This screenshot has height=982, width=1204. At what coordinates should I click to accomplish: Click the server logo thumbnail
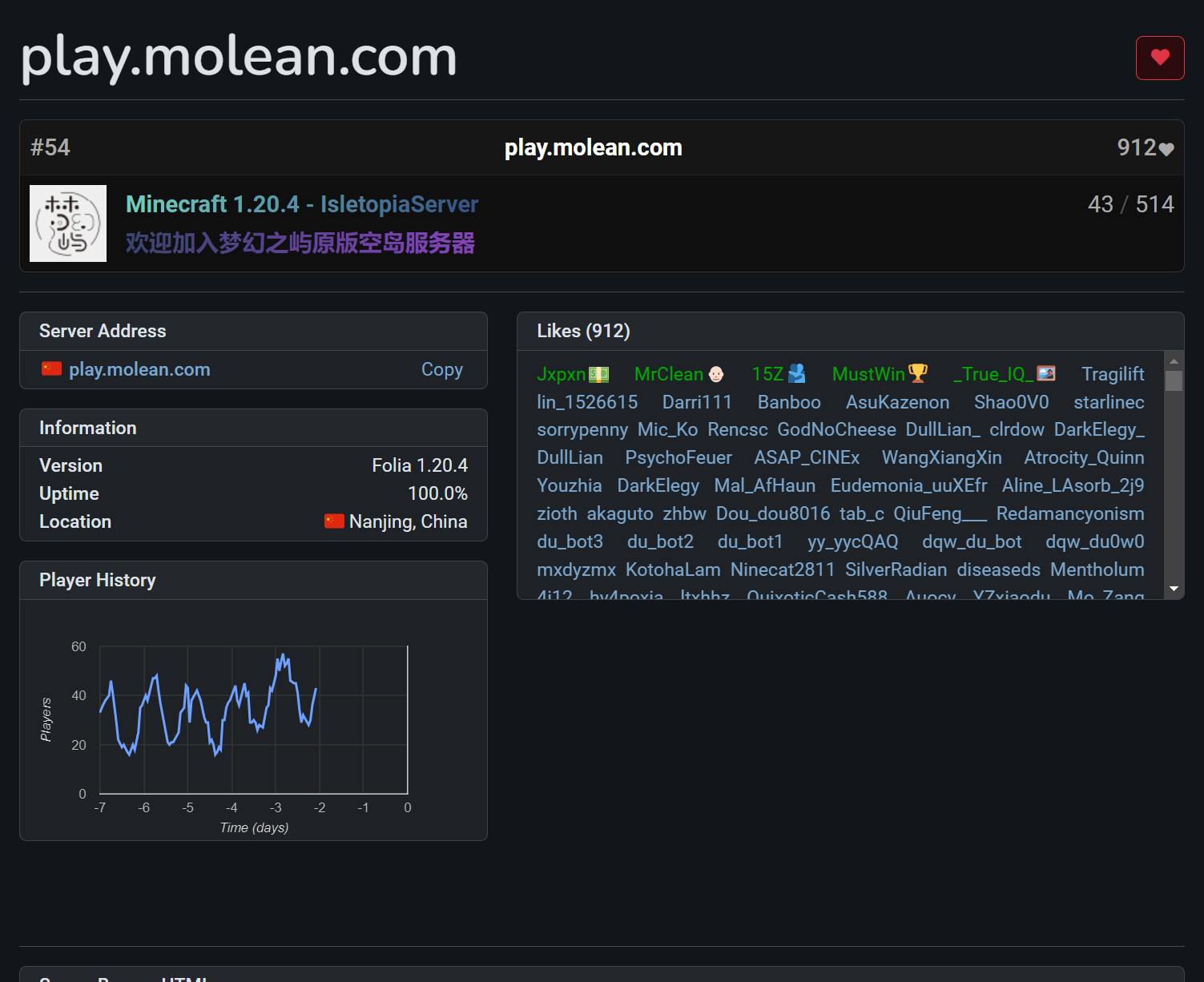coord(68,223)
